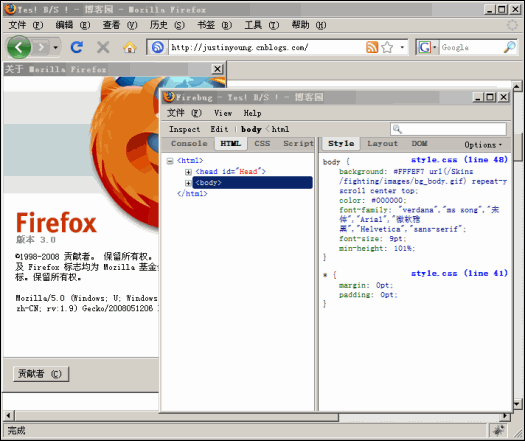Select the Layout side panel tab
Viewport: 525px width, 441px height.
[382, 144]
